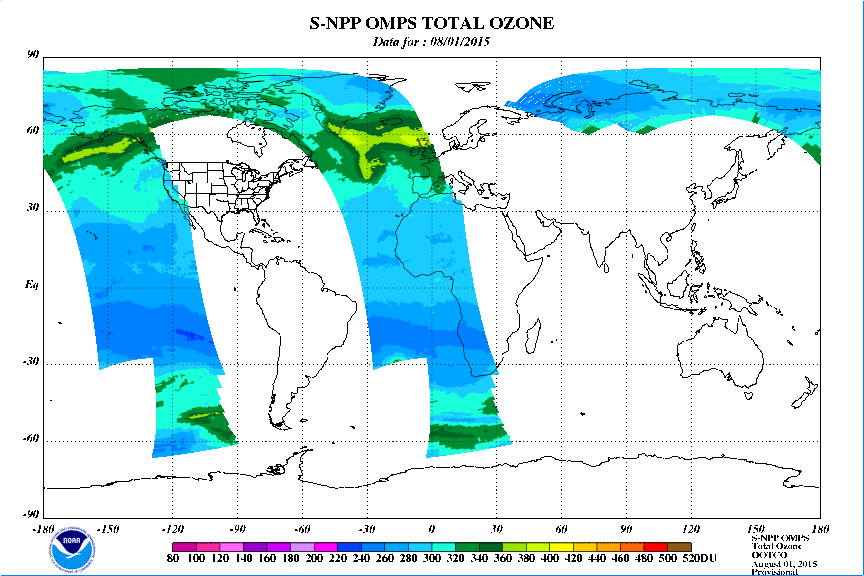Click longitude axis label '-60'

tap(302, 530)
